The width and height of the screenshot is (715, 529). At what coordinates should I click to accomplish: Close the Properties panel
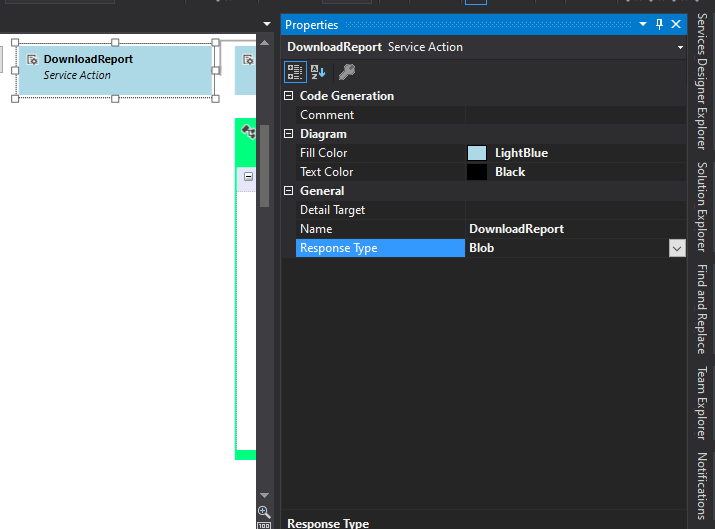[676, 24]
